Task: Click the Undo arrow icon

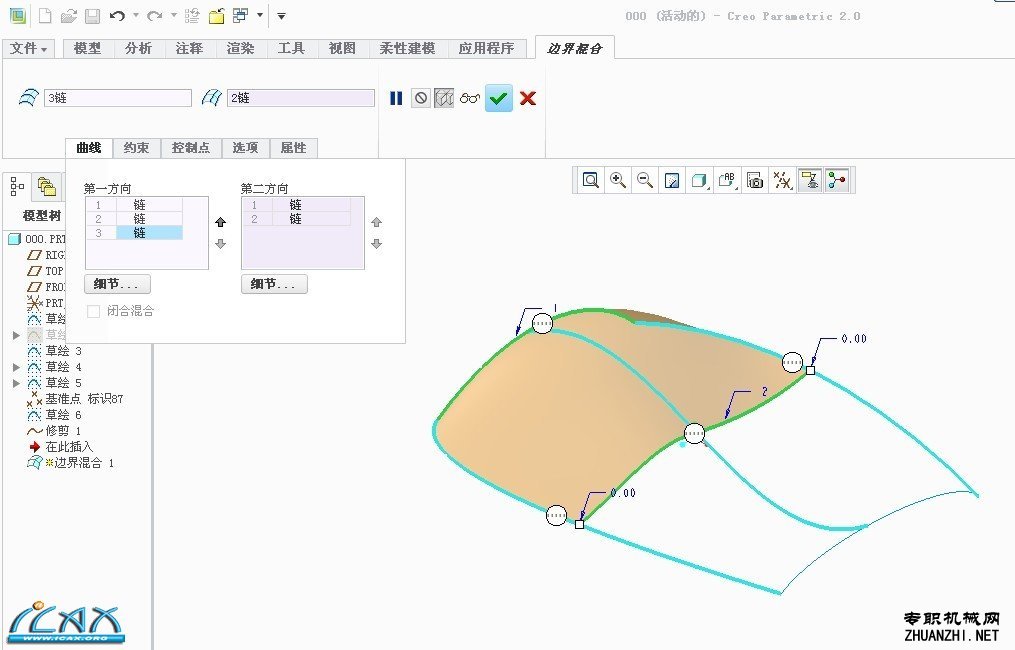Action: coord(117,16)
